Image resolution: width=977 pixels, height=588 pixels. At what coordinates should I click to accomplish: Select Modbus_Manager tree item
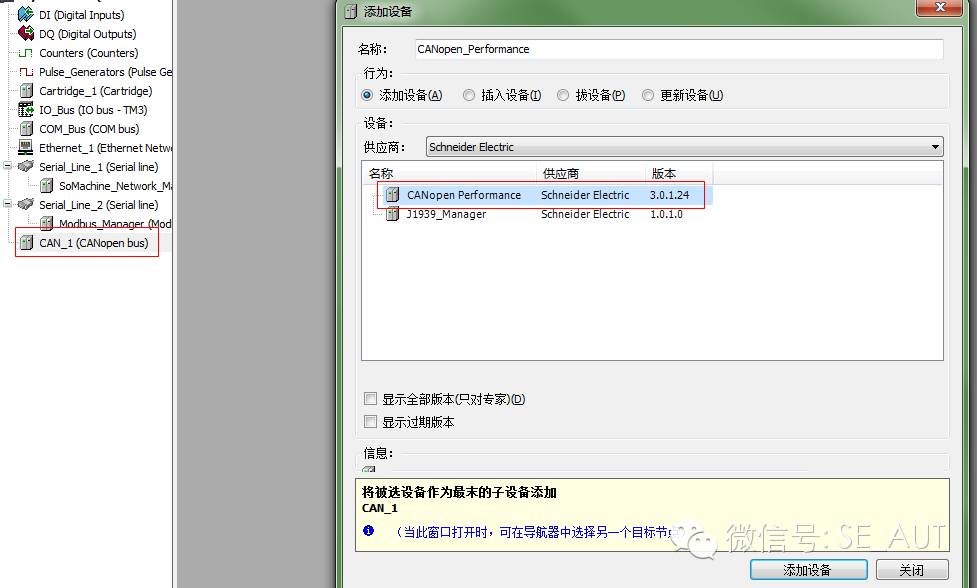click(115, 224)
